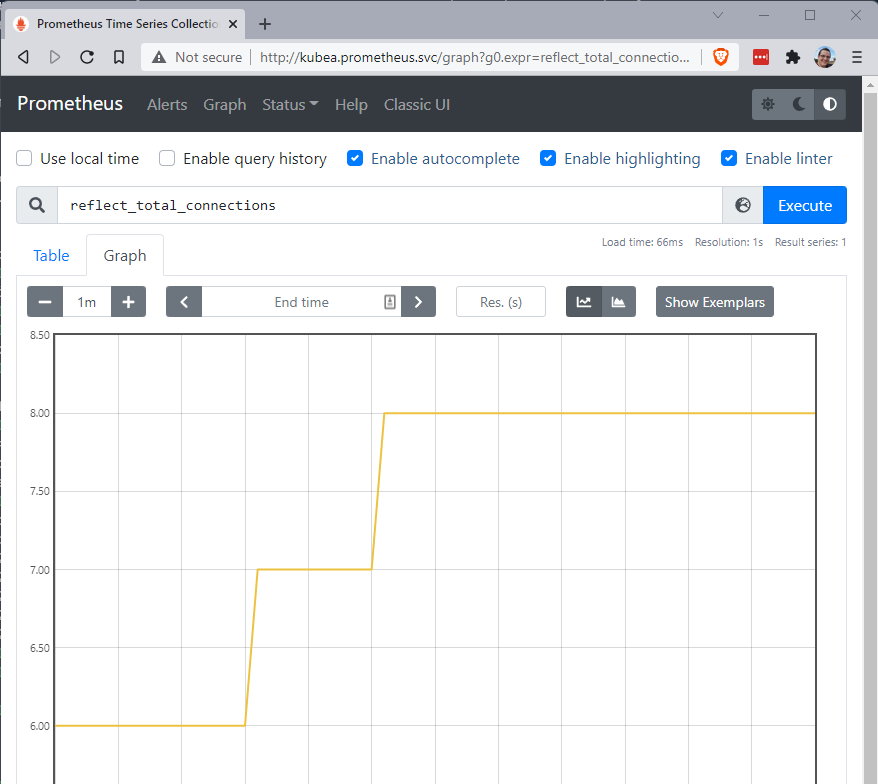This screenshot has height=784, width=878.
Task: Show stacked area graph
Action: pos(618,302)
